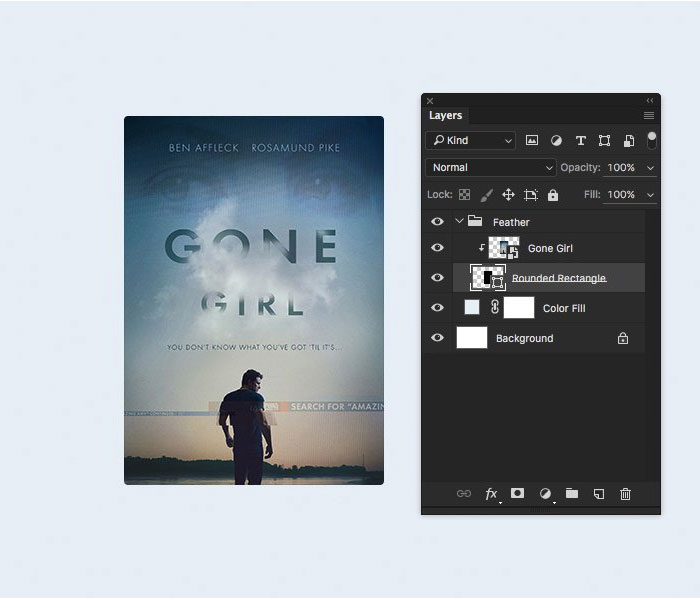
Task: Create a new layer
Action: (599, 494)
